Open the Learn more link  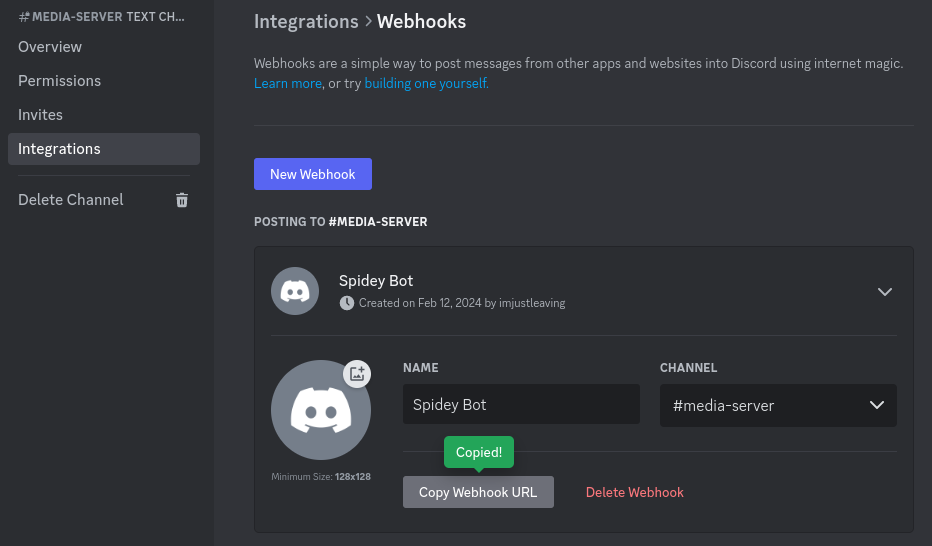click(x=288, y=83)
